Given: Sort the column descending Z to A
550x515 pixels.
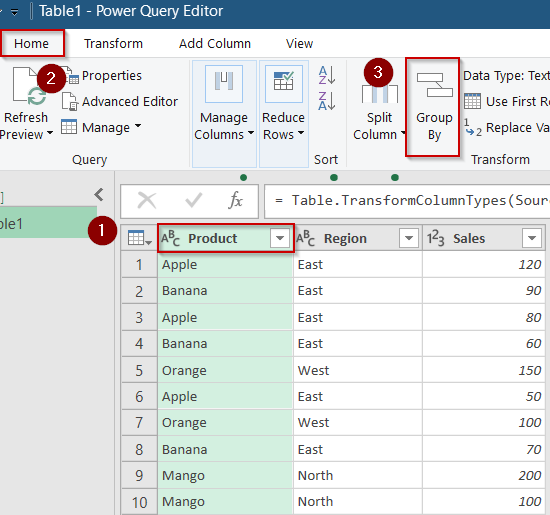Looking at the screenshot, I should 327,101.
